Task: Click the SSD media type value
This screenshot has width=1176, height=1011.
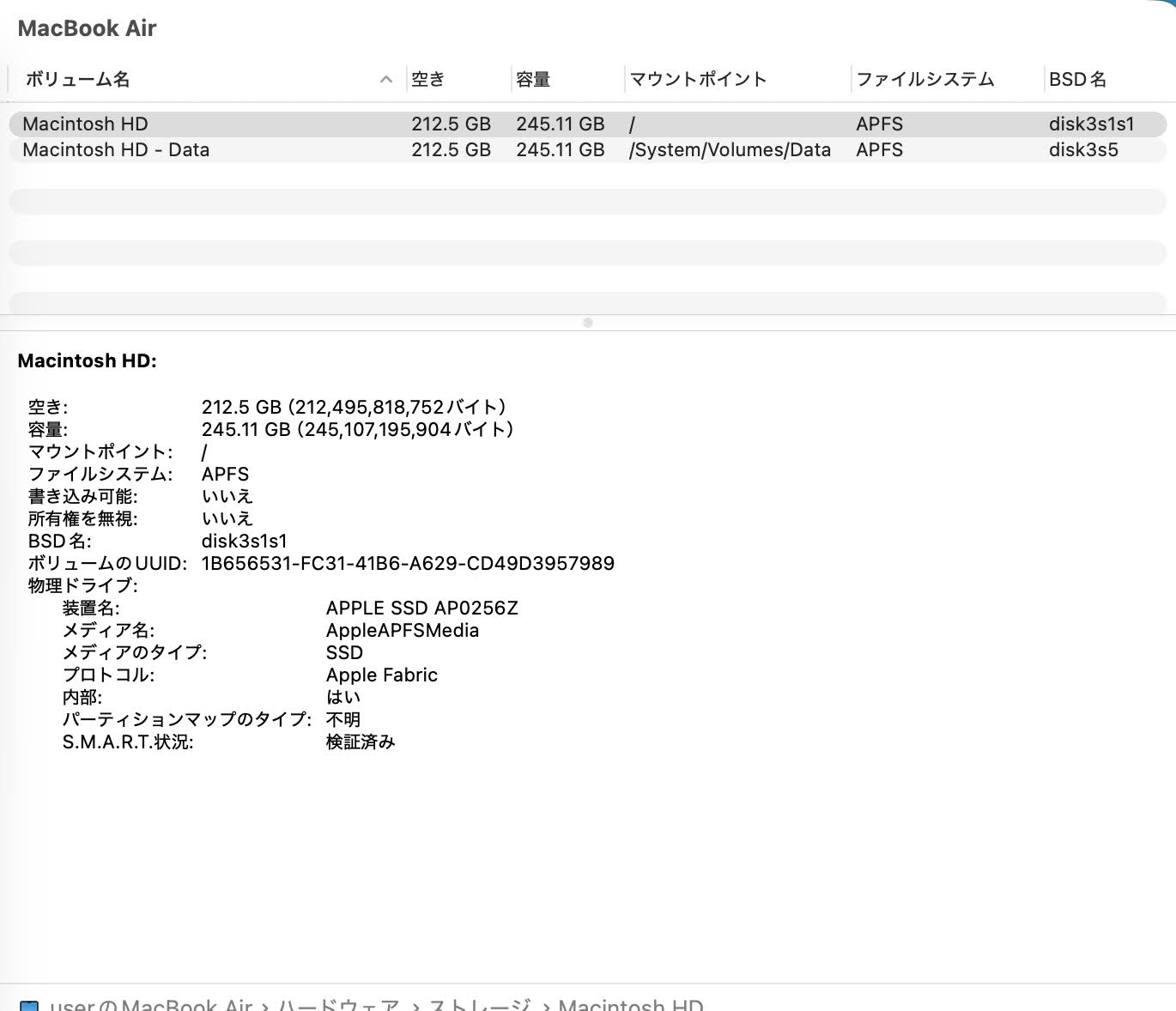Action: (344, 652)
